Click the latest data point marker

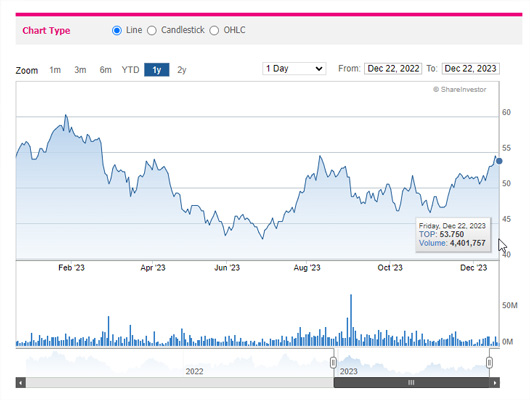499,161
